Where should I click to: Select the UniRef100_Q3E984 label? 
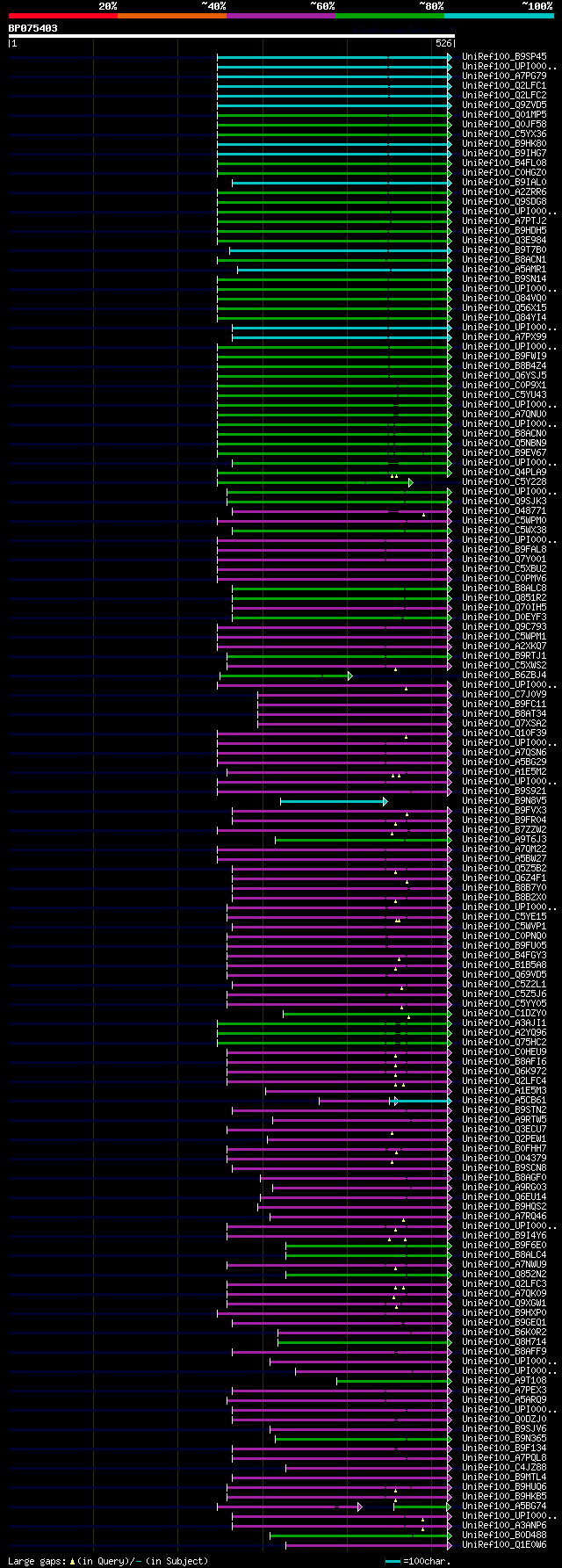click(x=504, y=240)
